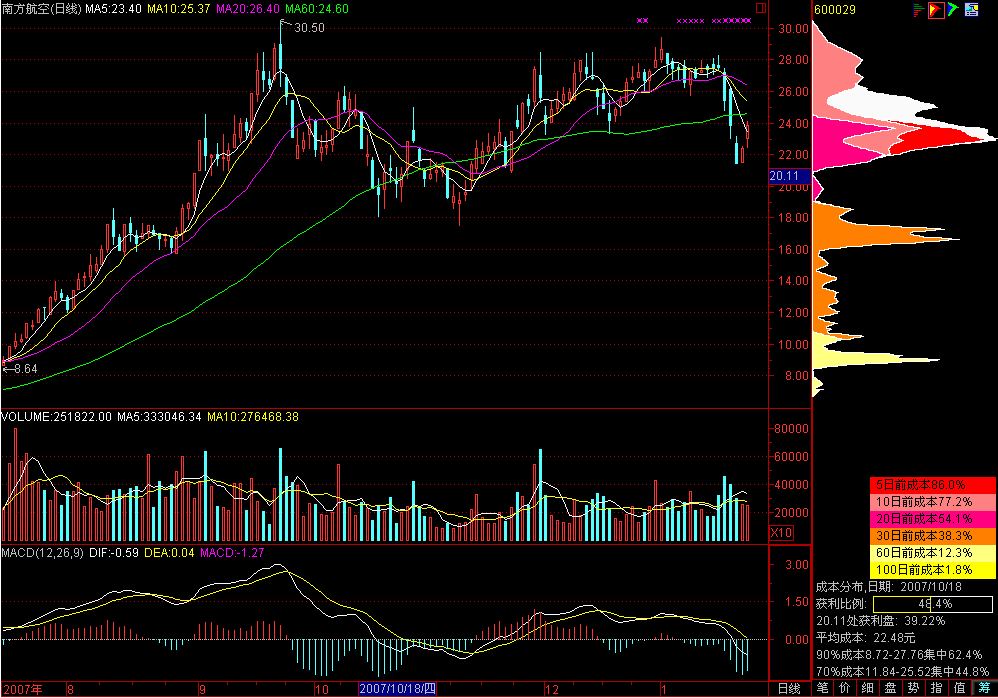998x698 pixels.
Task: Click the 30日前成本38.3% orange legend
Action: [932, 536]
